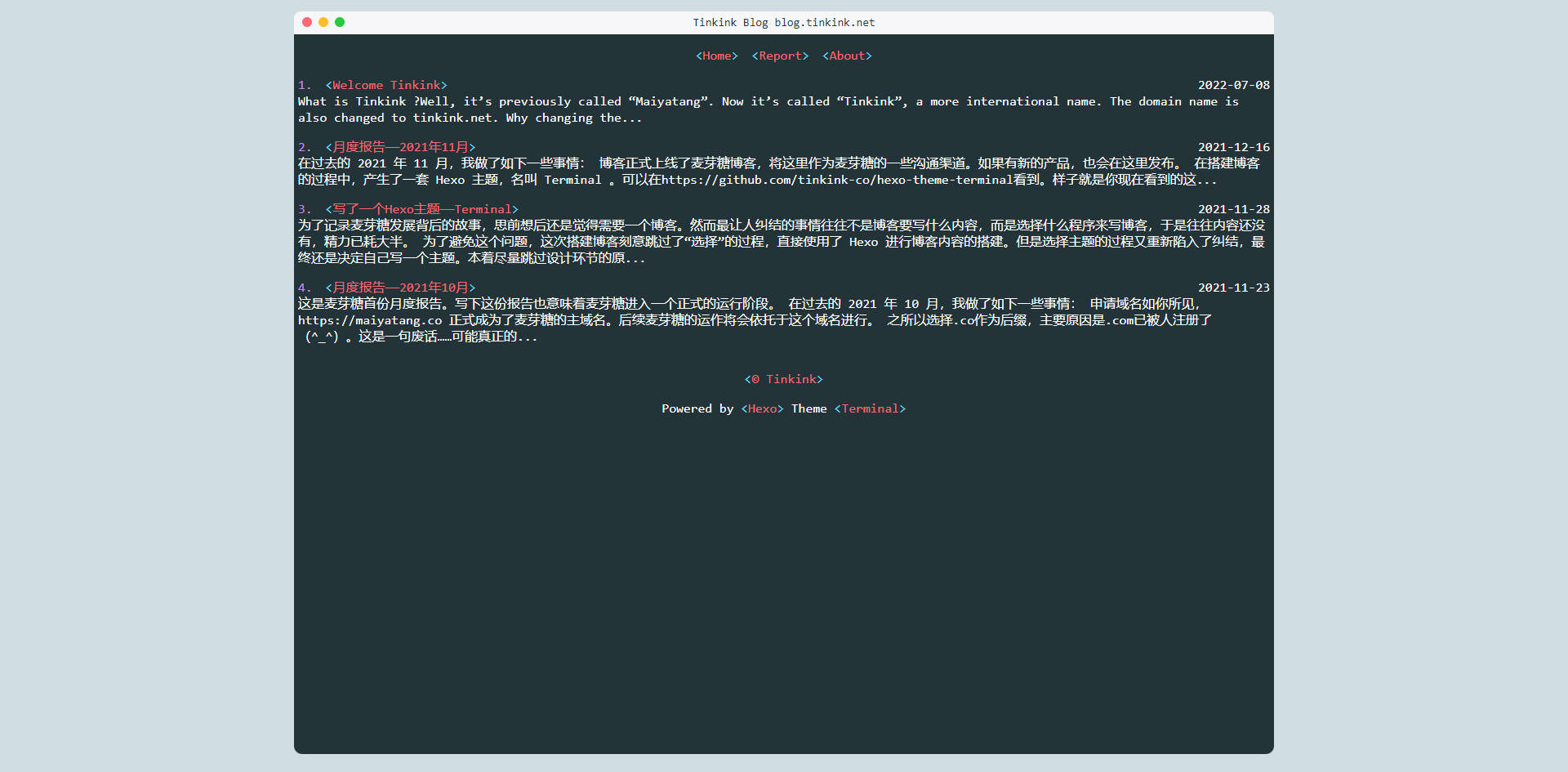The height and width of the screenshot is (772, 1568).
Task: Open the Home navigation link
Action: tap(716, 56)
